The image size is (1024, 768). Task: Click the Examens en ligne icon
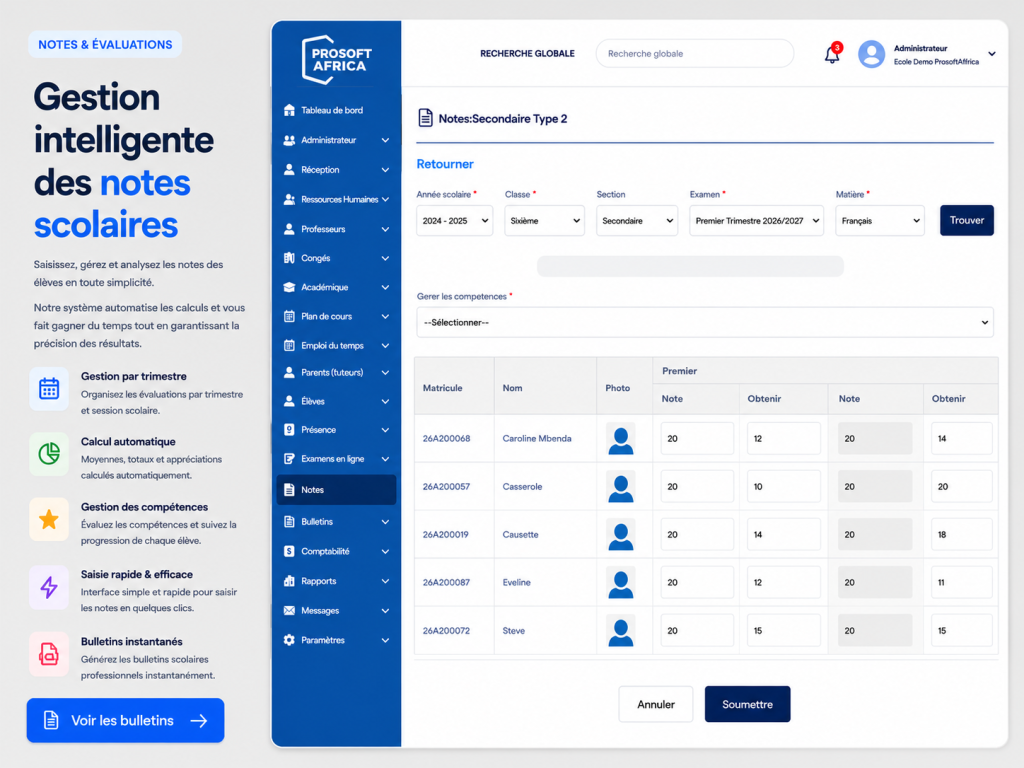[289, 459]
